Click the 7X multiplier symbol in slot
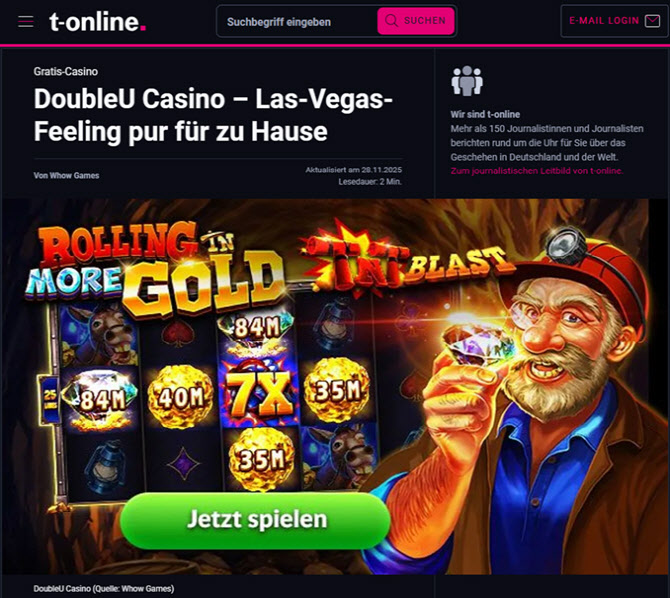Image resolution: width=670 pixels, height=598 pixels. pos(259,392)
